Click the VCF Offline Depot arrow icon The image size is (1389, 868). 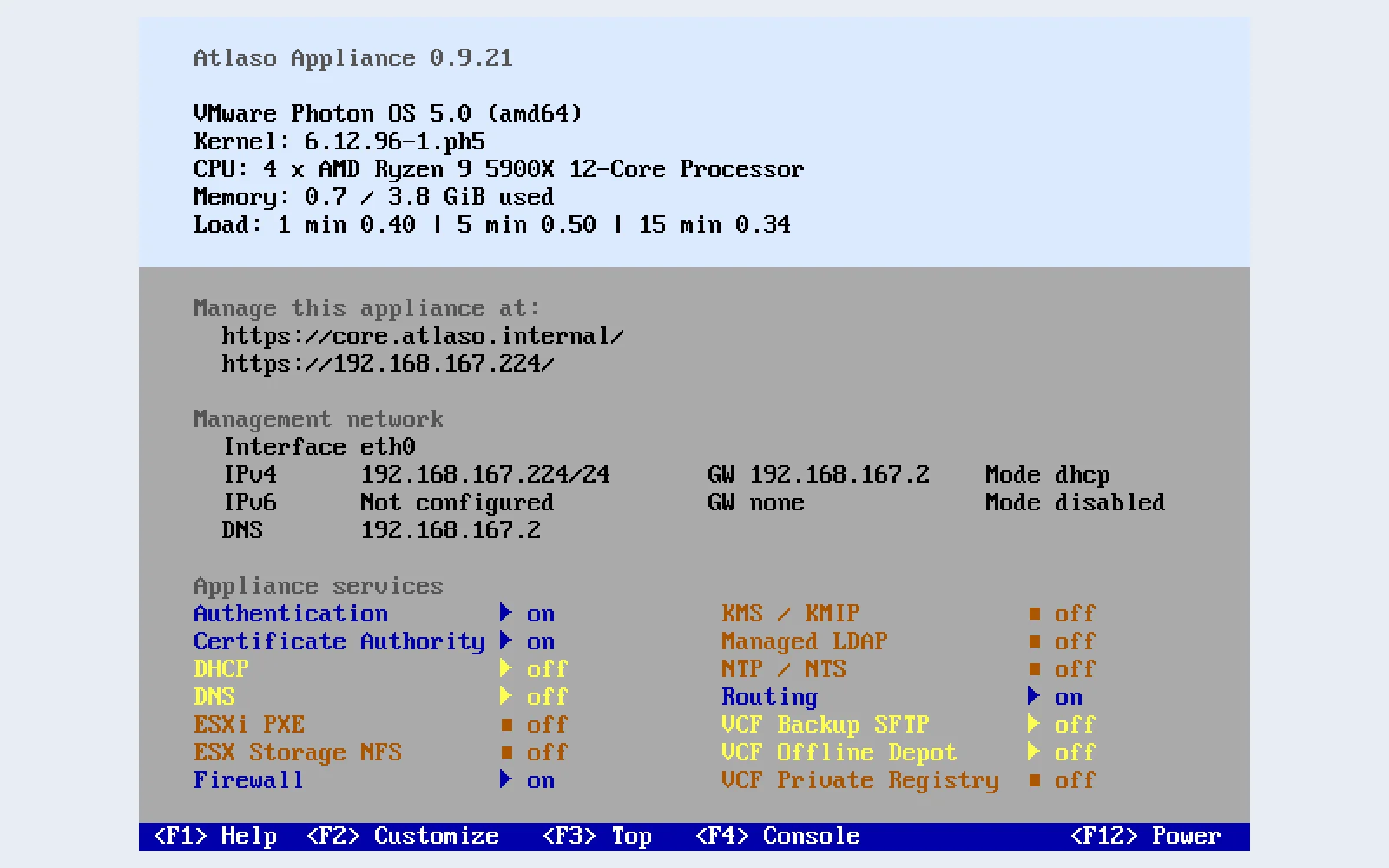tap(1034, 752)
